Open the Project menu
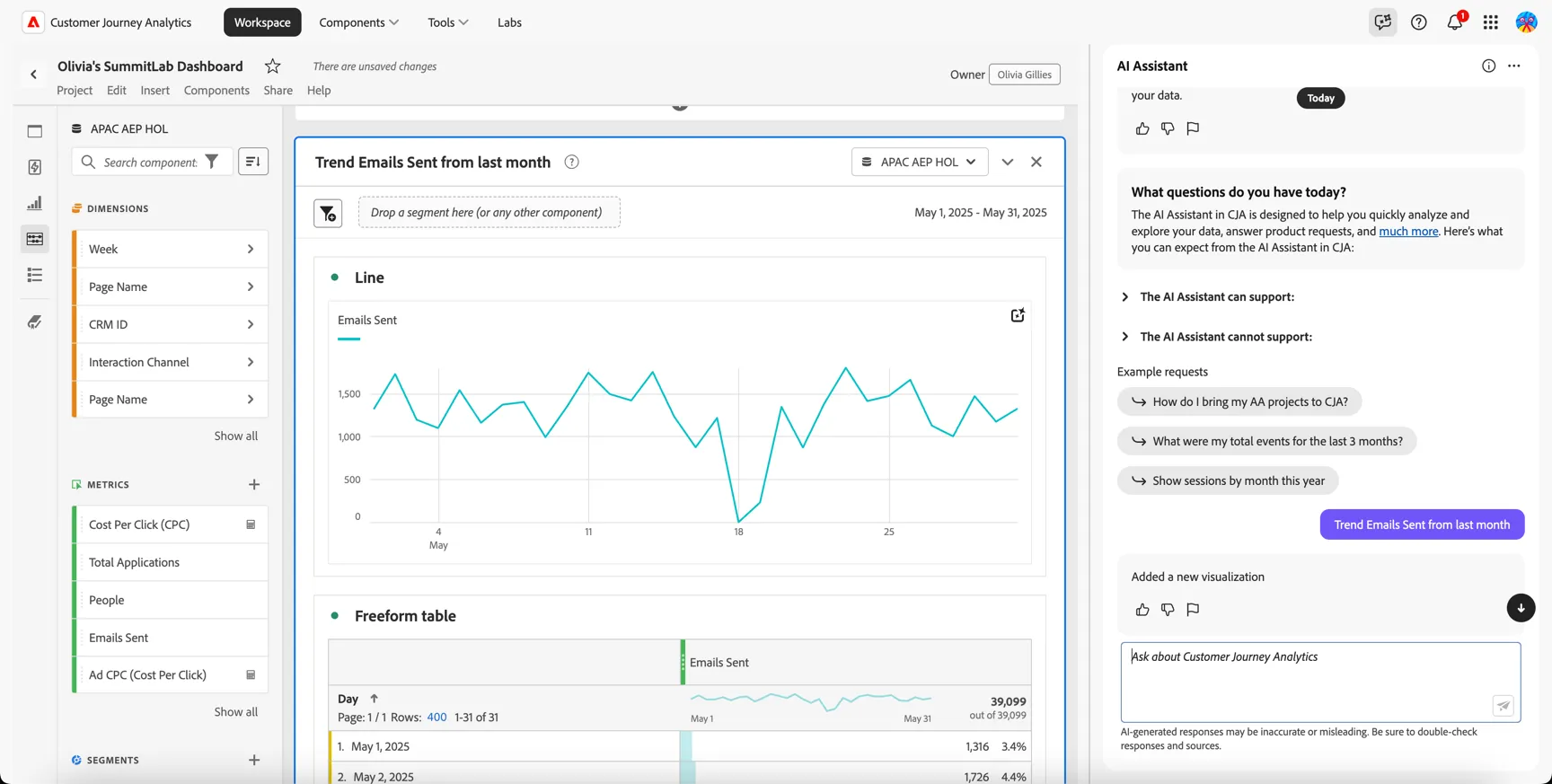Viewport: 1552px width, 784px height. click(x=75, y=91)
